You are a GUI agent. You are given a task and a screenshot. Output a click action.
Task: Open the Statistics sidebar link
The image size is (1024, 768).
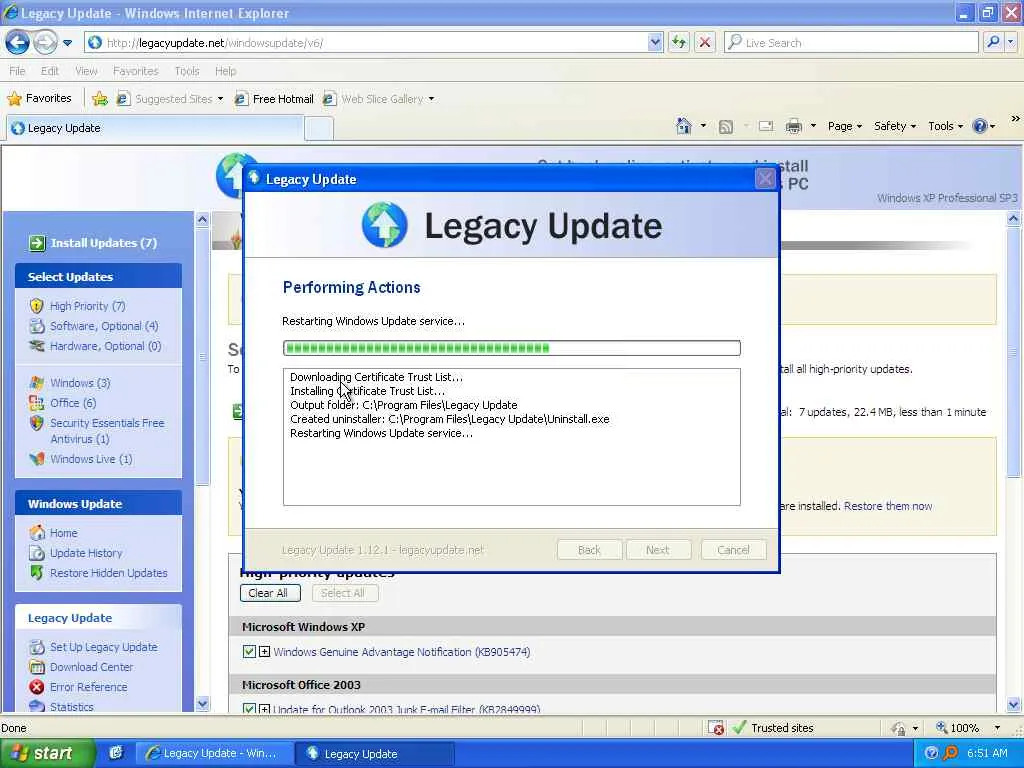[x=71, y=707]
